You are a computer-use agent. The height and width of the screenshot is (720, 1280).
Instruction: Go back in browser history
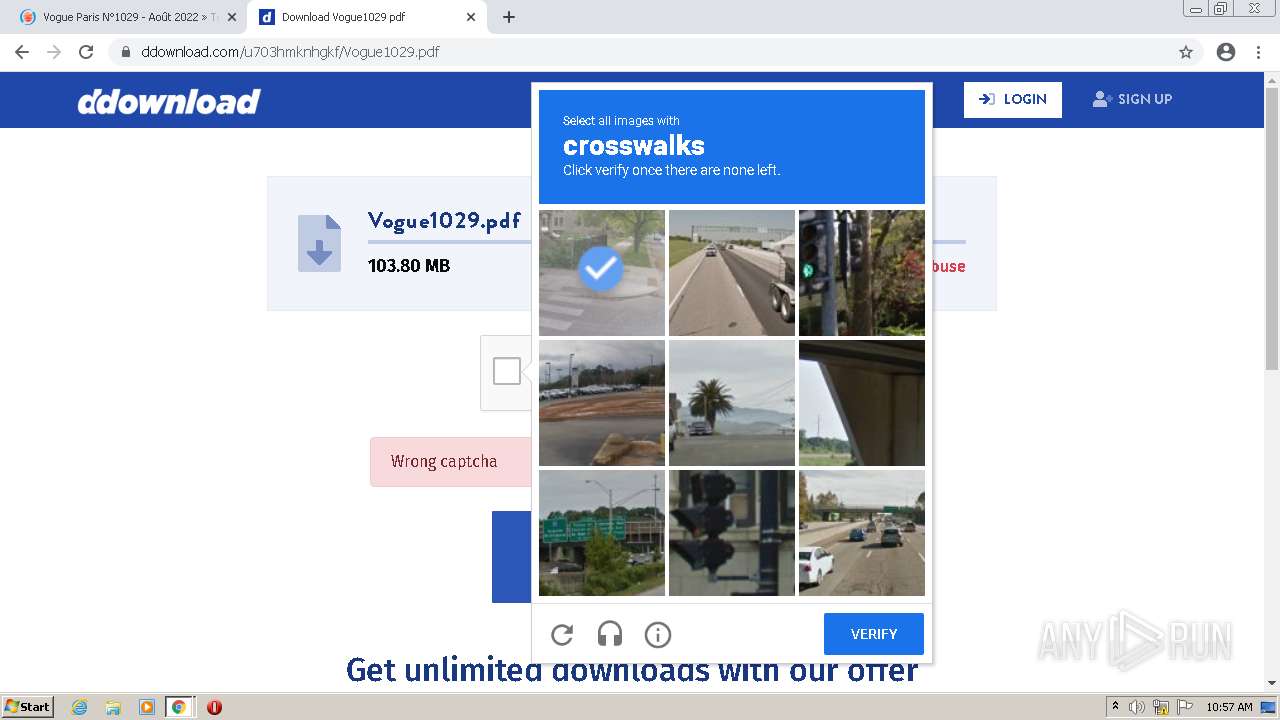click(22, 52)
